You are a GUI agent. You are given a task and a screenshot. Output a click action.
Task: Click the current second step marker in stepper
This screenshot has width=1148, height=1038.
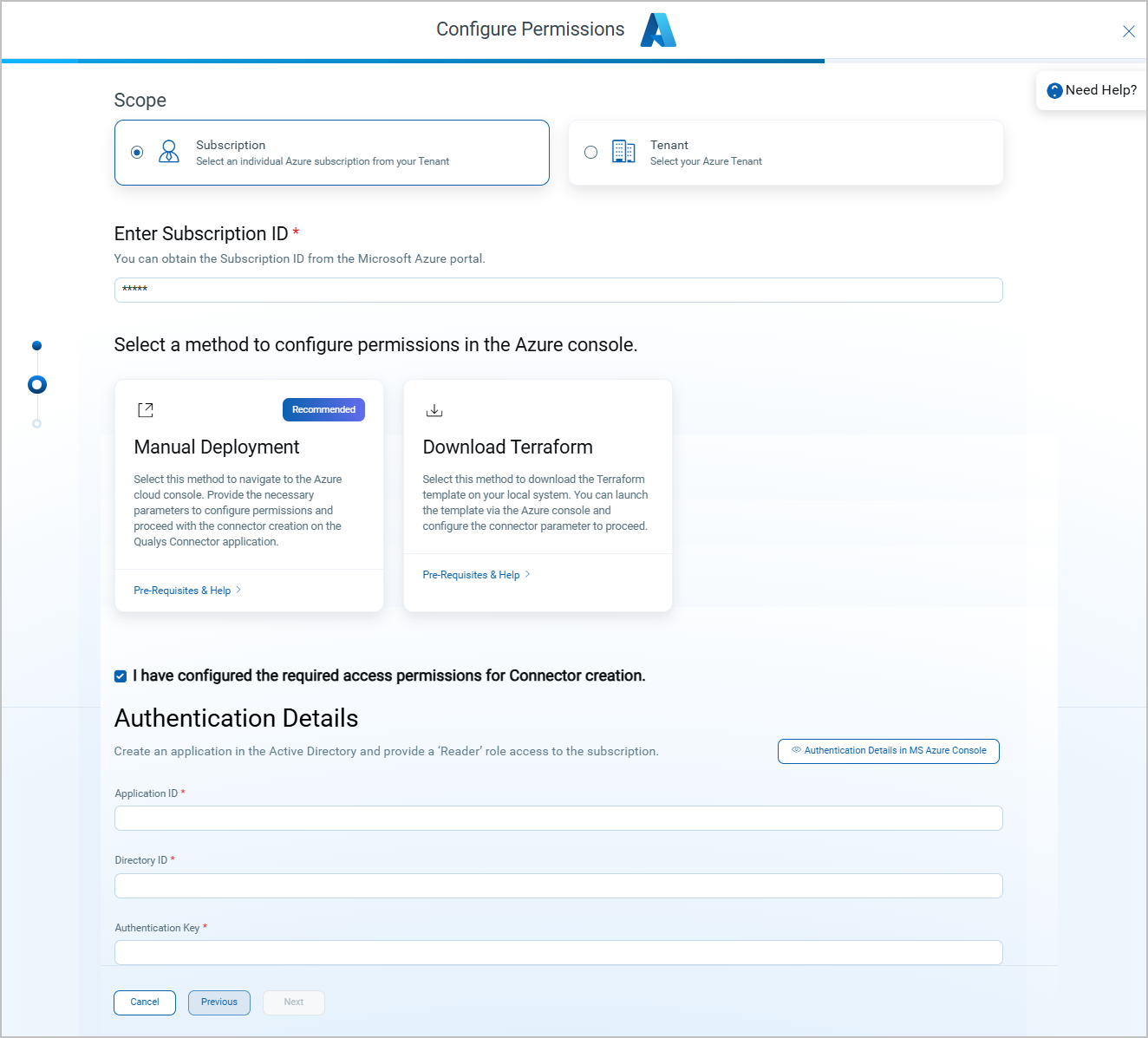(37, 384)
